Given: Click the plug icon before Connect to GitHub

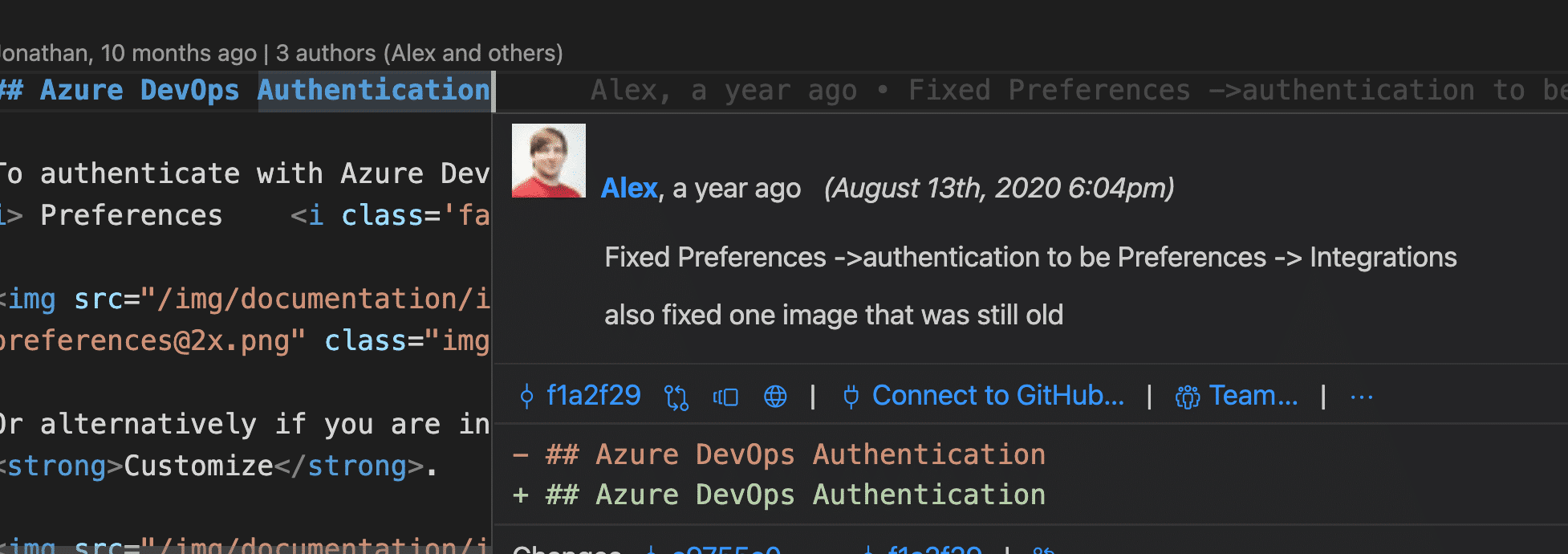Looking at the screenshot, I should (x=850, y=395).
